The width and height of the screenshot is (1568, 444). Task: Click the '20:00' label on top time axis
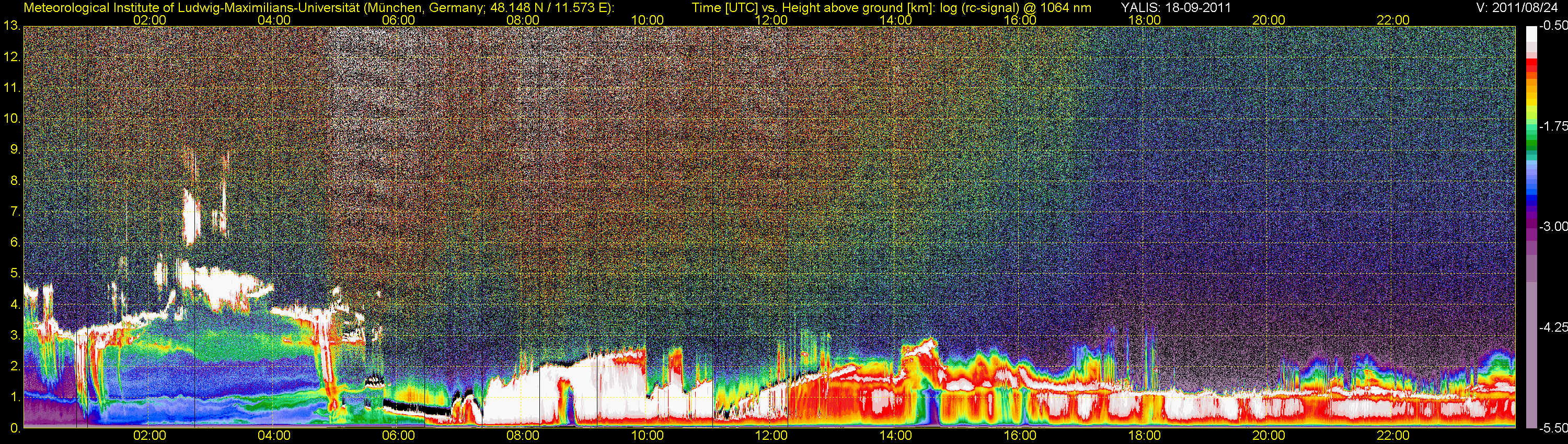(x=1269, y=19)
